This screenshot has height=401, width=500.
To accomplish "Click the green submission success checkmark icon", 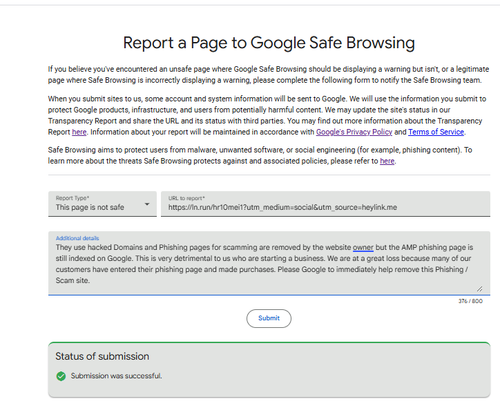I will tap(61, 376).
